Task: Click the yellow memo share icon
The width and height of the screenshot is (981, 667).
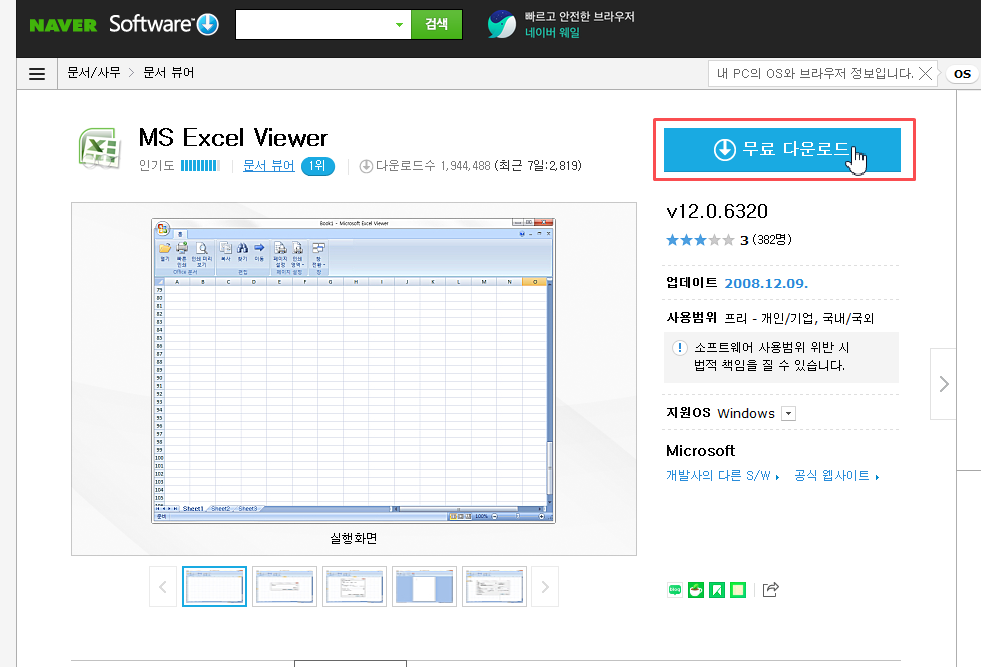Action: coord(738,589)
